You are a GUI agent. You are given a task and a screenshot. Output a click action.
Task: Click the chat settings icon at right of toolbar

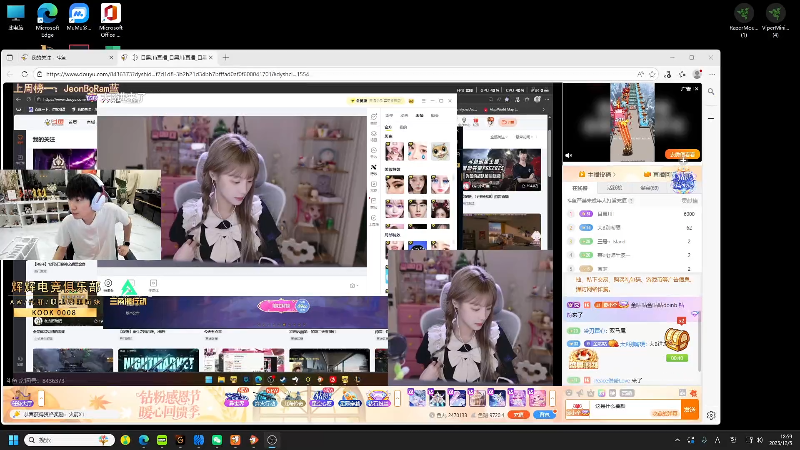point(693,393)
